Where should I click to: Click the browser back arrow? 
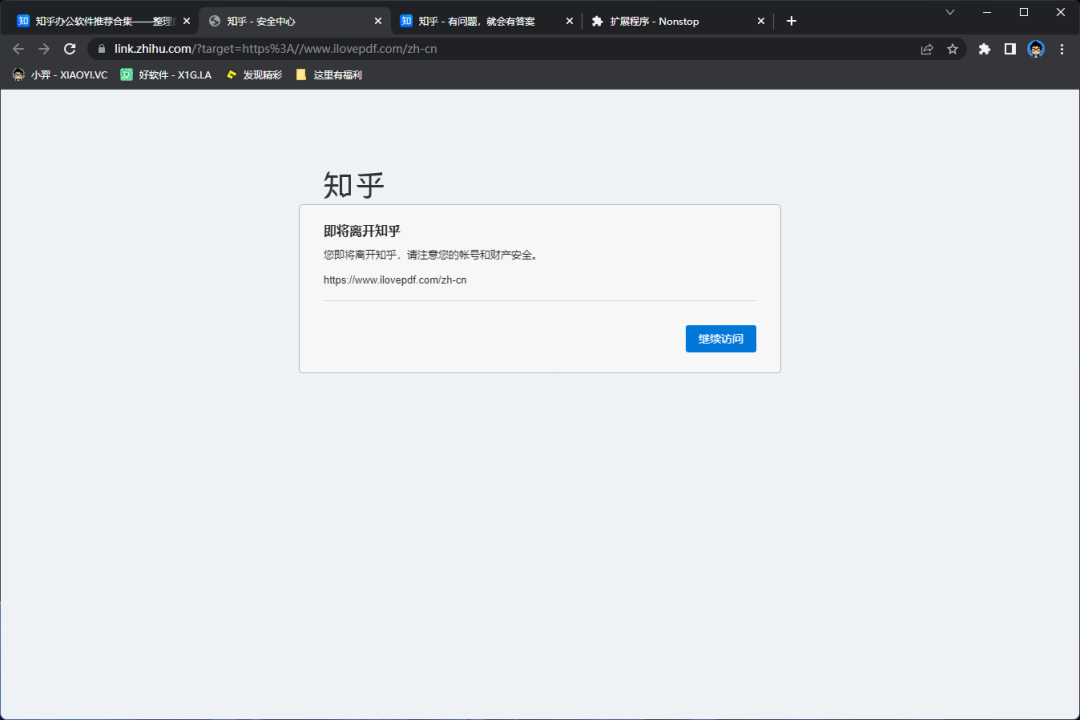point(18,49)
